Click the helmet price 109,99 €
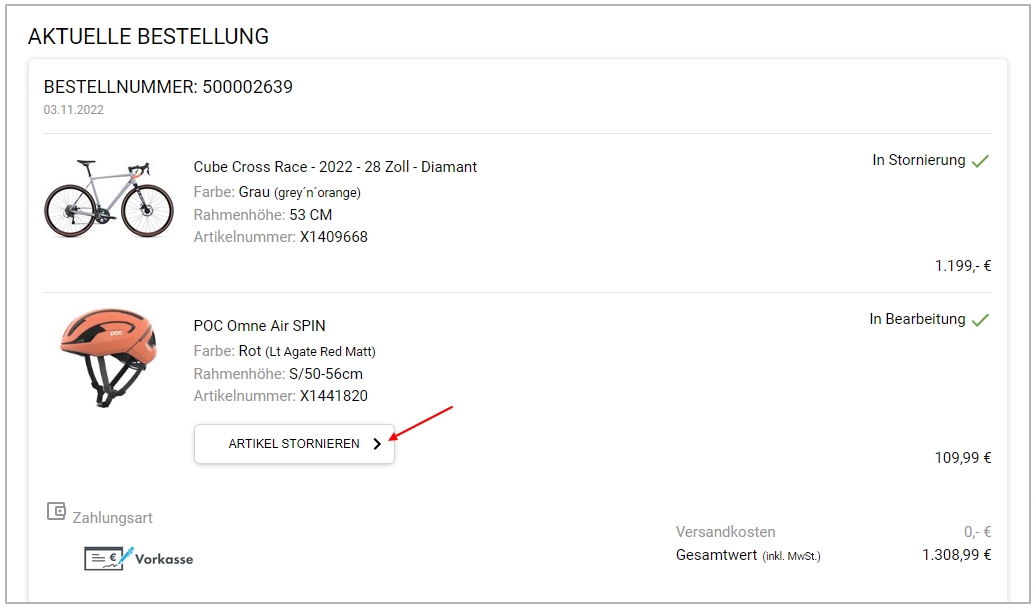1036x610 pixels. coord(963,458)
